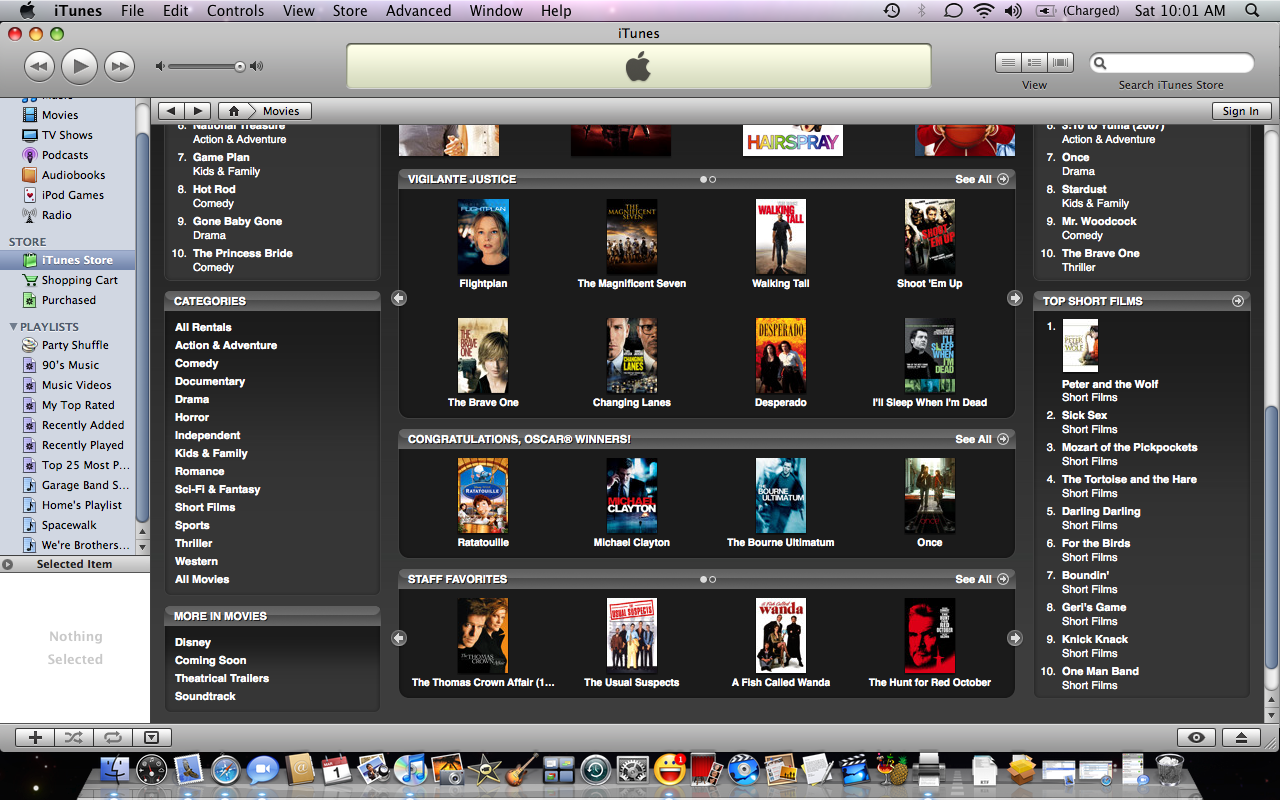The image size is (1280, 800).
Task: Open Top Short Films arrow link
Action: click(1238, 301)
